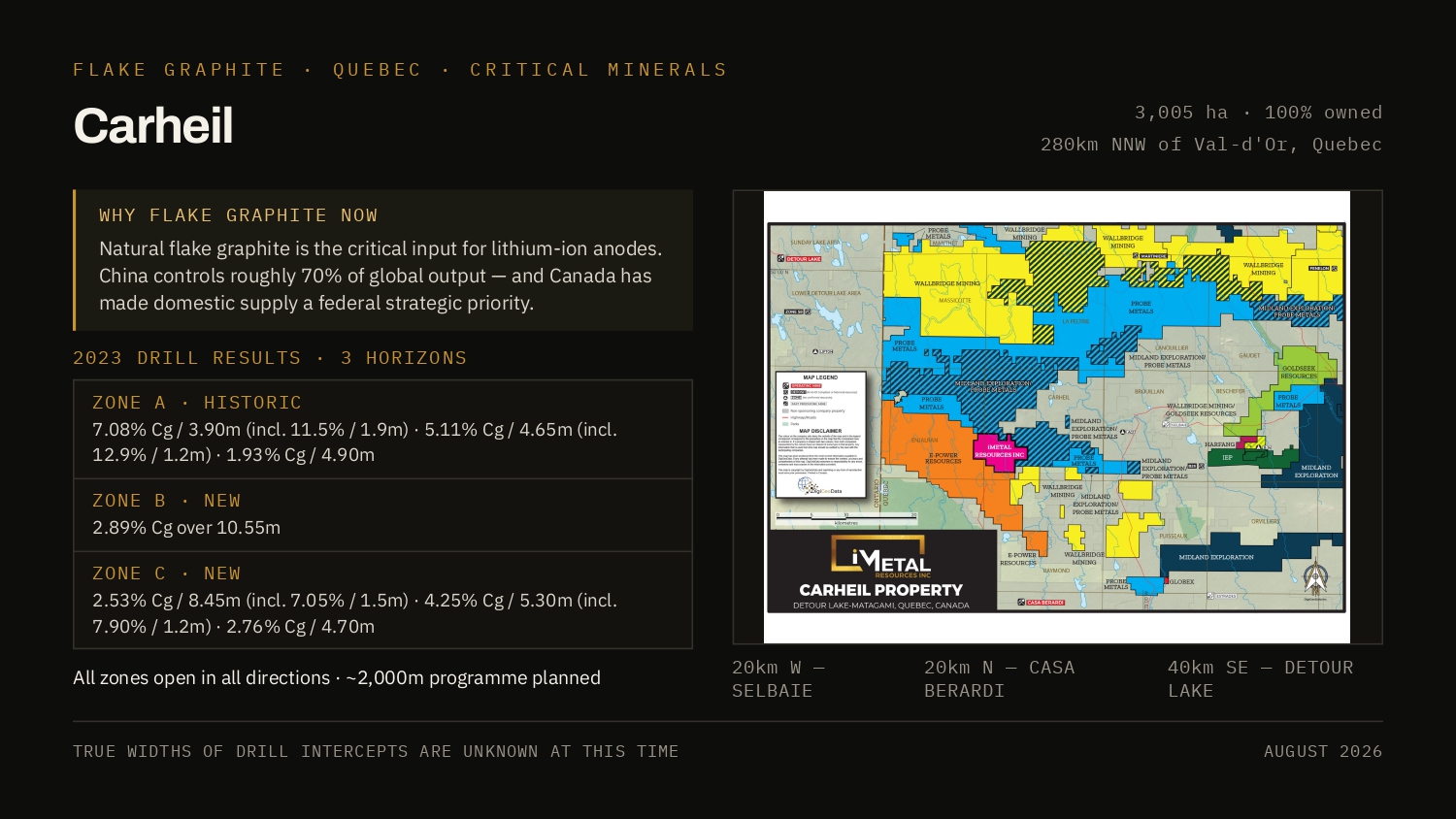Click the paragraph starting "Natural flake graphite is"
Screen dimensions: 1456x819
pyautogui.click(x=381, y=276)
